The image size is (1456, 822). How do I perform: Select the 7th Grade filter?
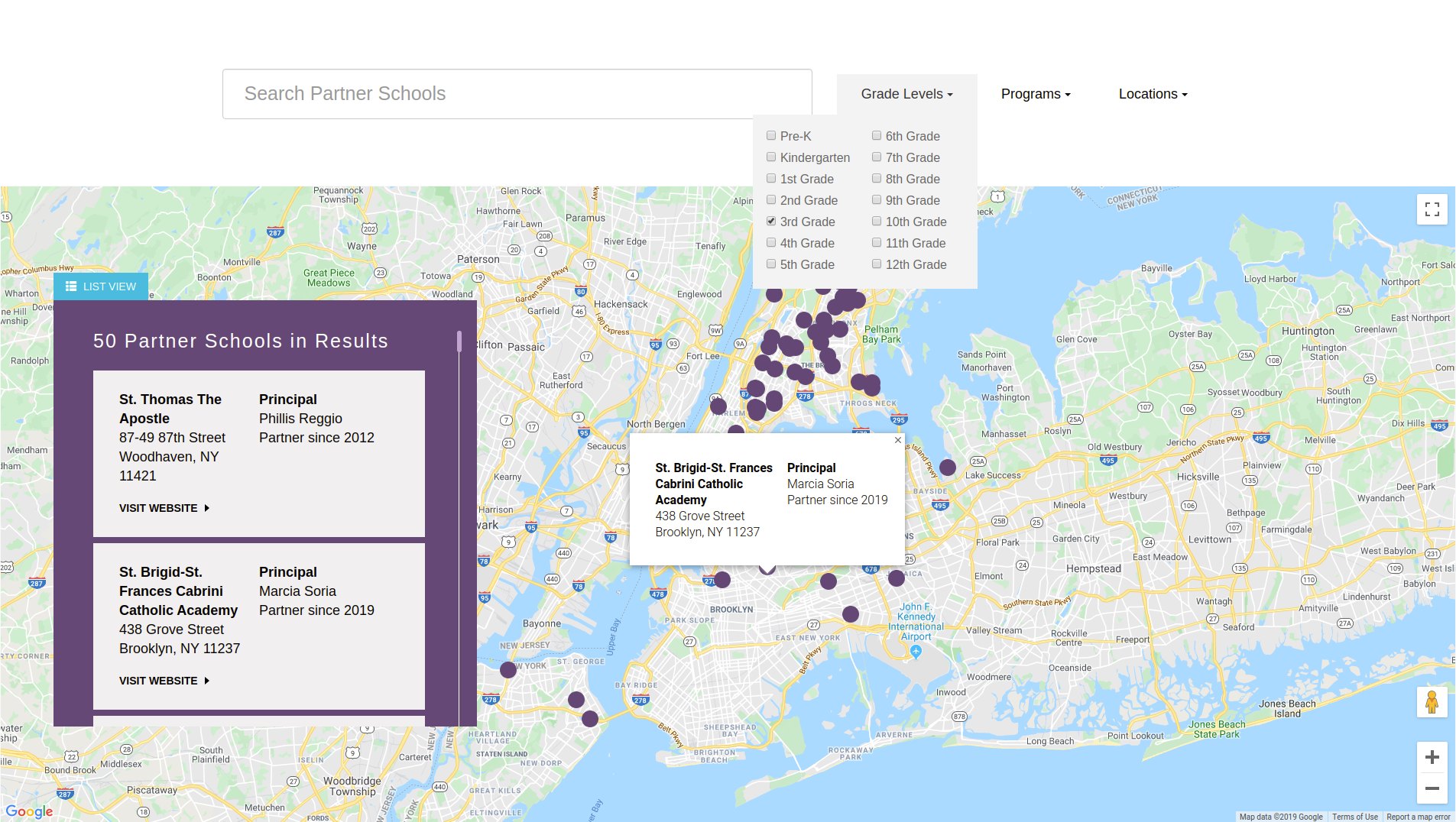pos(877,157)
